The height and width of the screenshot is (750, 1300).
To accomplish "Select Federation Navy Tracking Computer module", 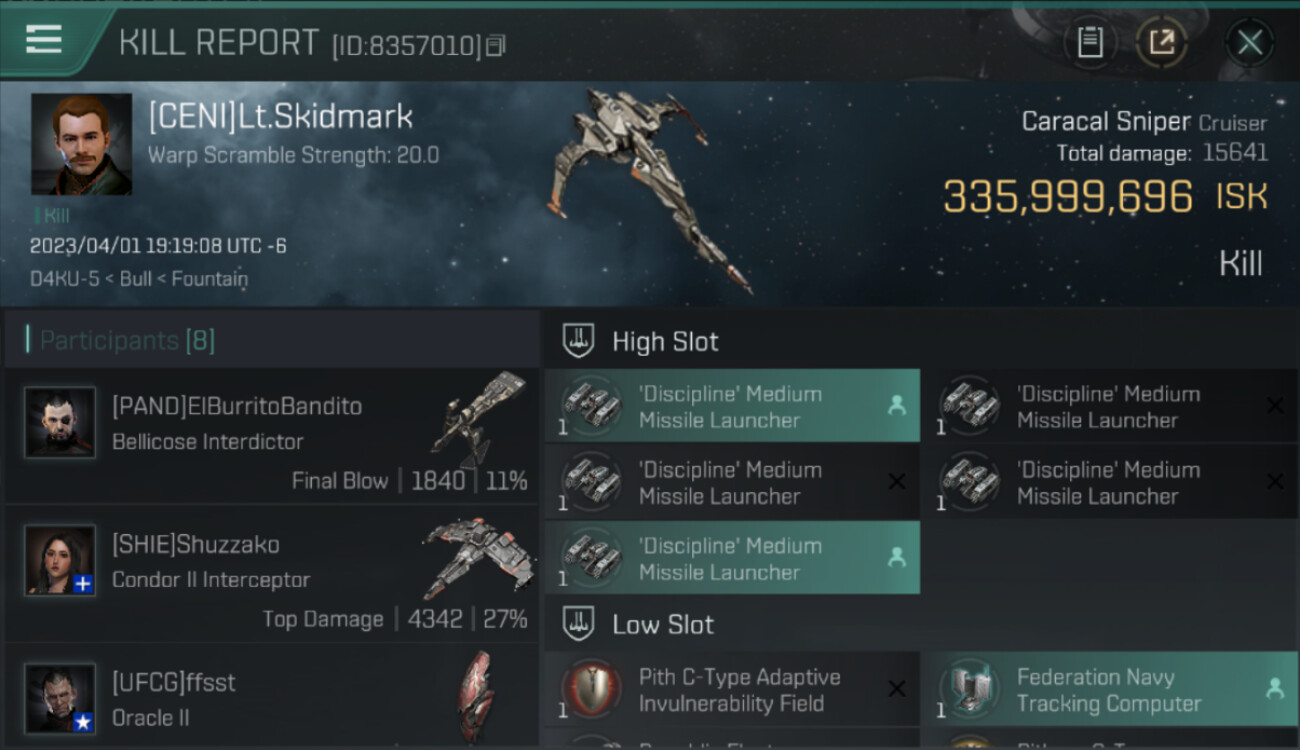I will pyautogui.click(x=1110, y=689).
